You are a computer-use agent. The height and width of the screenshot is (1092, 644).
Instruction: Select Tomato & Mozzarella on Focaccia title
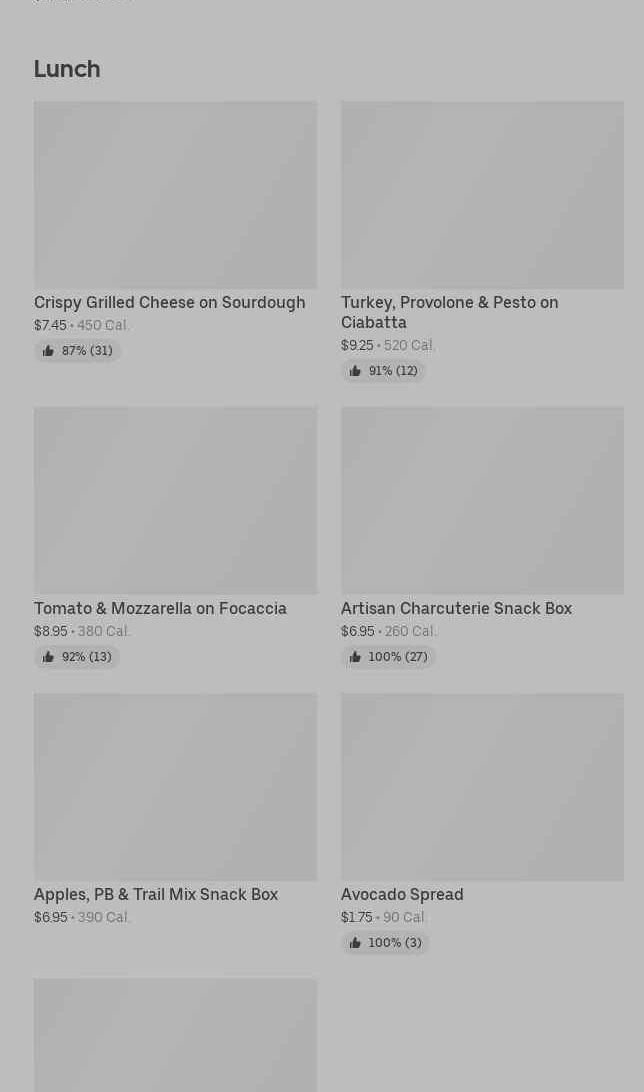point(160,608)
